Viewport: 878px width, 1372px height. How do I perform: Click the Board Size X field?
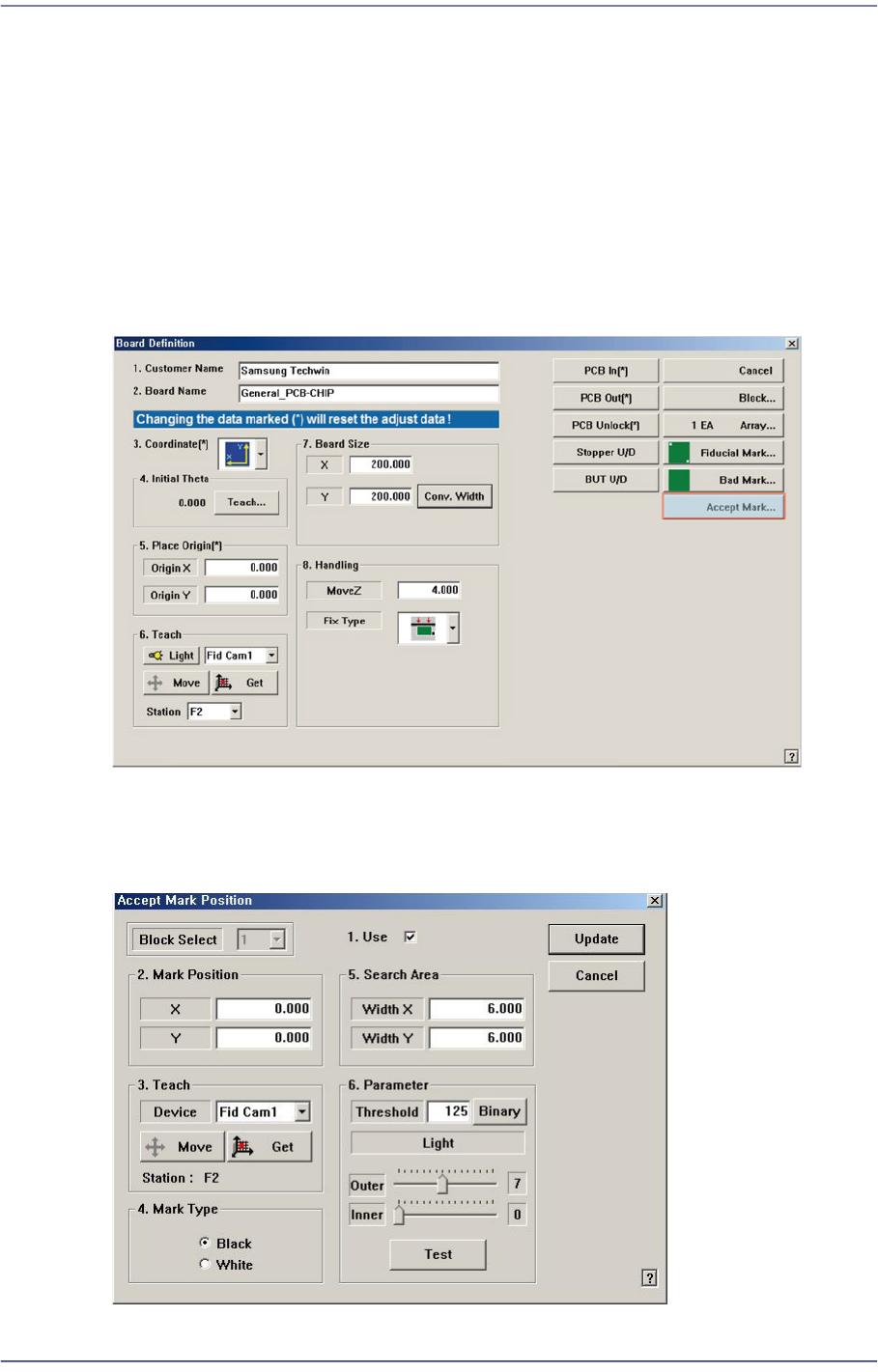[x=381, y=464]
